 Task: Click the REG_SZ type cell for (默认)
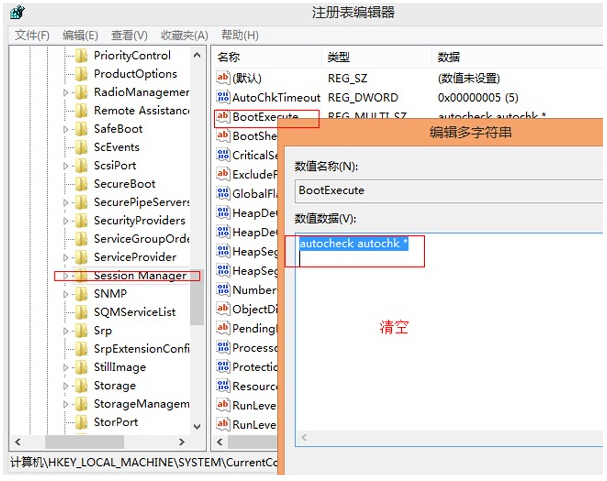click(x=348, y=79)
